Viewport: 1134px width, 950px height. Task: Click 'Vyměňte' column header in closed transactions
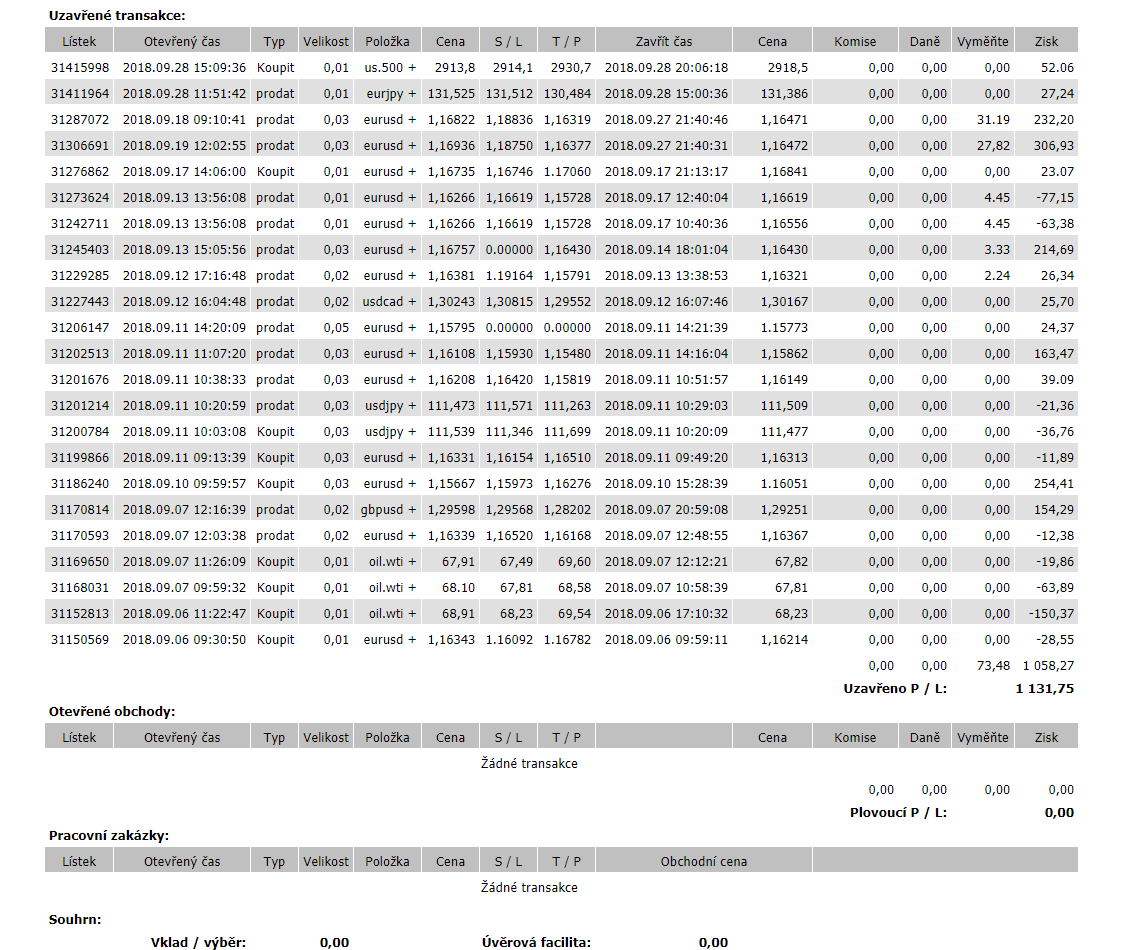982,42
